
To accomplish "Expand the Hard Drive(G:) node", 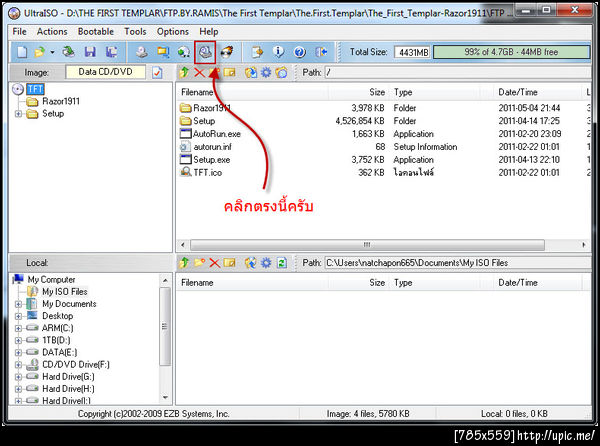I will point(18,377).
